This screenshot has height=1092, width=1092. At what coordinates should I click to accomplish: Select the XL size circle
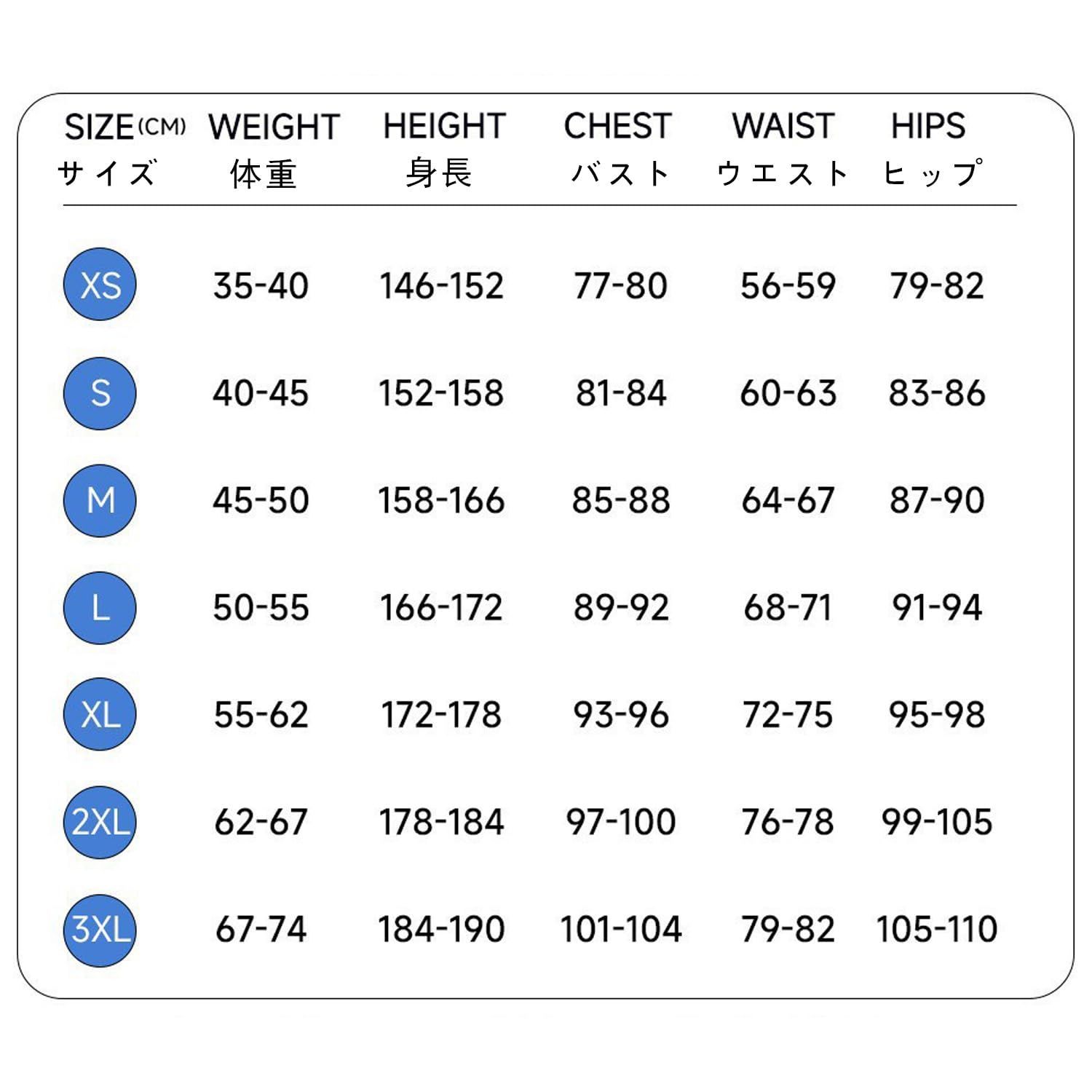pyautogui.click(x=100, y=715)
